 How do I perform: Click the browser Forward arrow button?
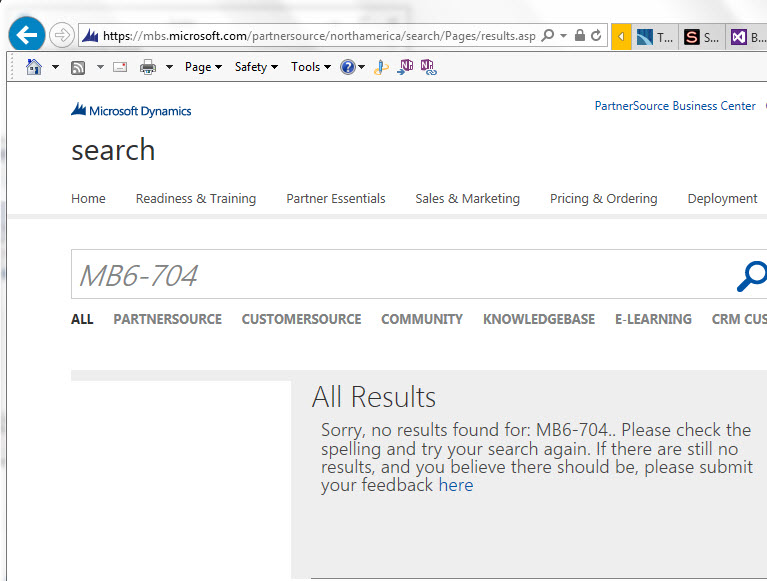click(x=62, y=36)
